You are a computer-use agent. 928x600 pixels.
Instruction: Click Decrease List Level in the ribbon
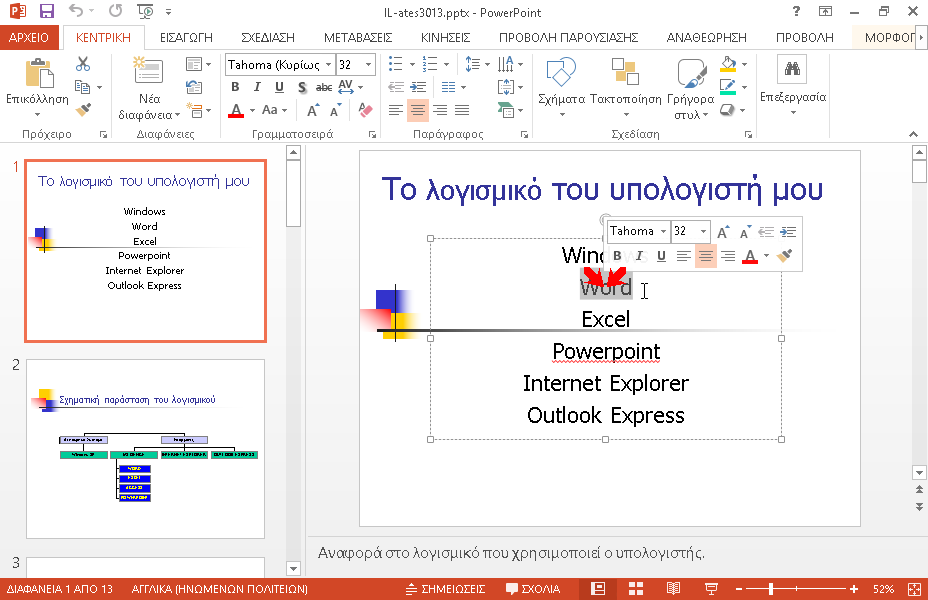(x=396, y=88)
